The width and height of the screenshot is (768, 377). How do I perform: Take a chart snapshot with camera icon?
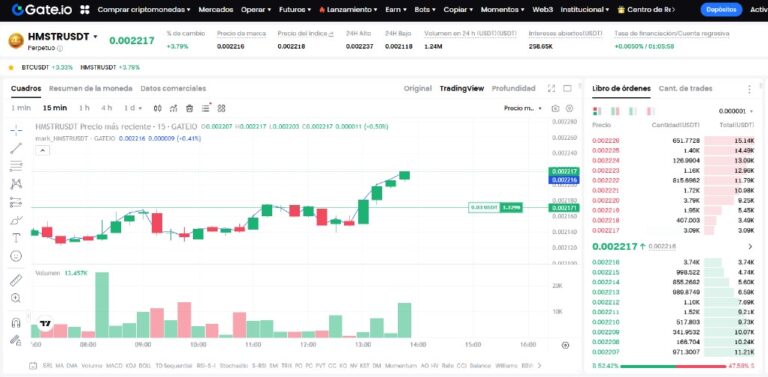pos(555,108)
